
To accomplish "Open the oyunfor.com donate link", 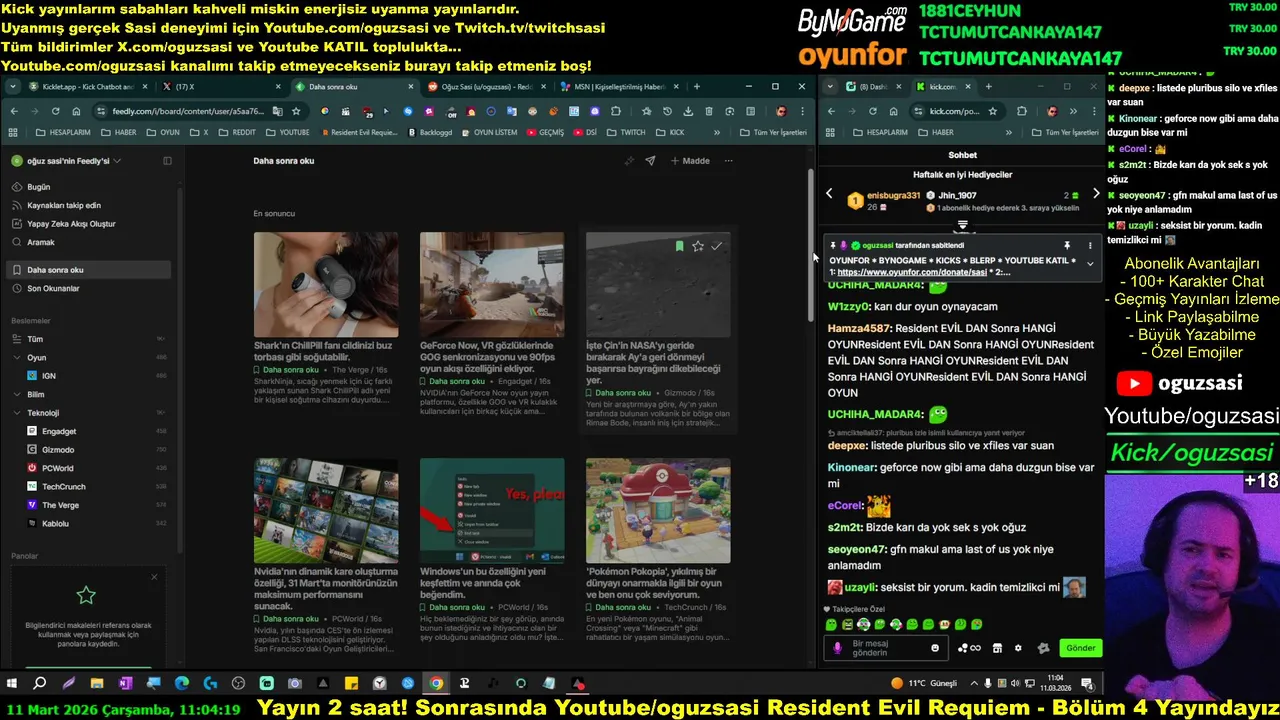I will click(x=912, y=272).
